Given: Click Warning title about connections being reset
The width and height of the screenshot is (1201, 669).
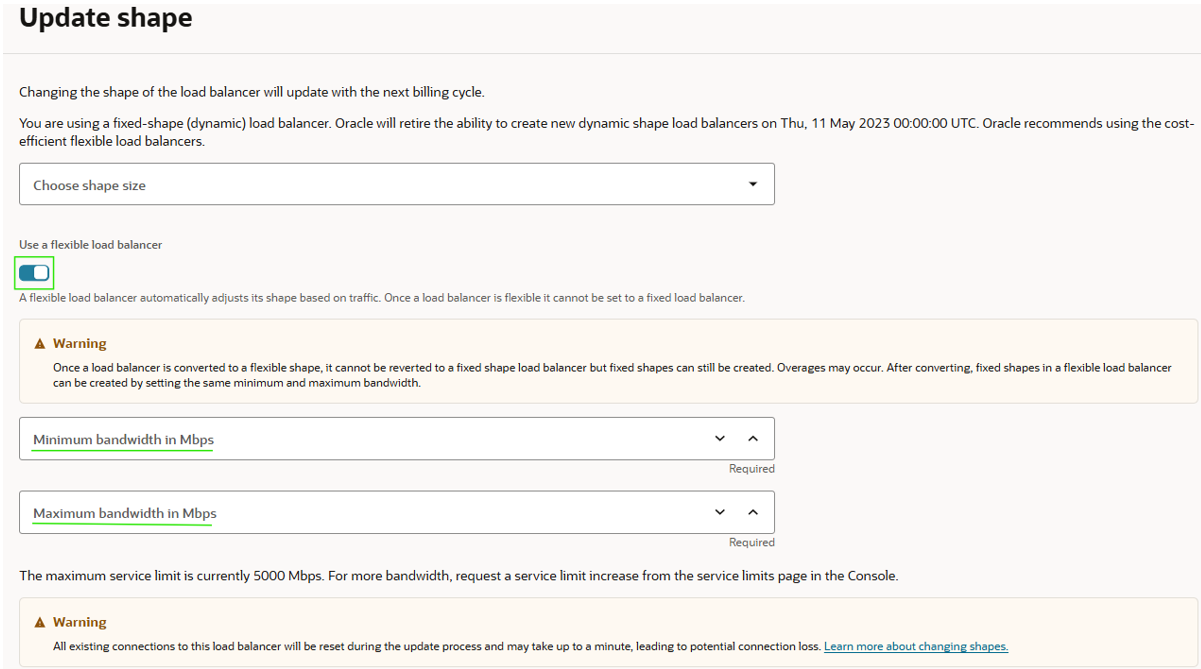Looking at the screenshot, I should [79, 623].
